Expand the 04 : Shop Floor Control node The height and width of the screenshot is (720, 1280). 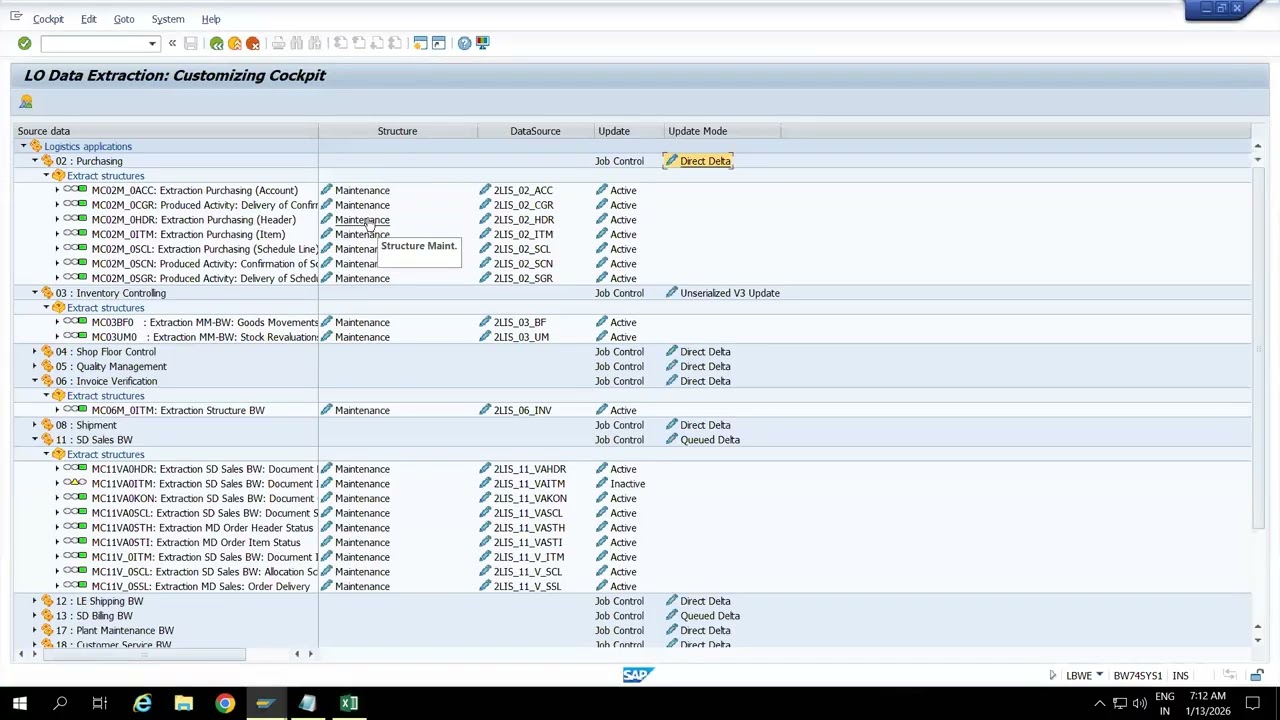pyautogui.click(x=34, y=352)
